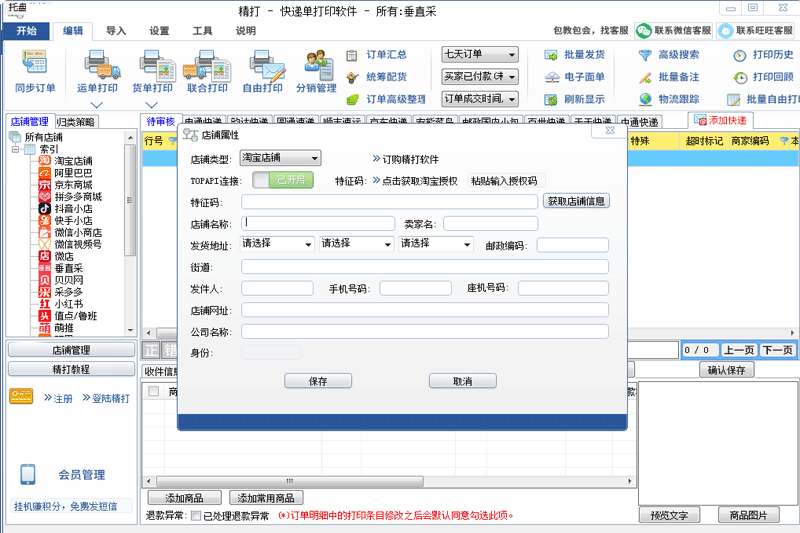Viewport: 800px width, 533px height.
Task: Collapse the 索引 tree node
Action: click(17, 149)
